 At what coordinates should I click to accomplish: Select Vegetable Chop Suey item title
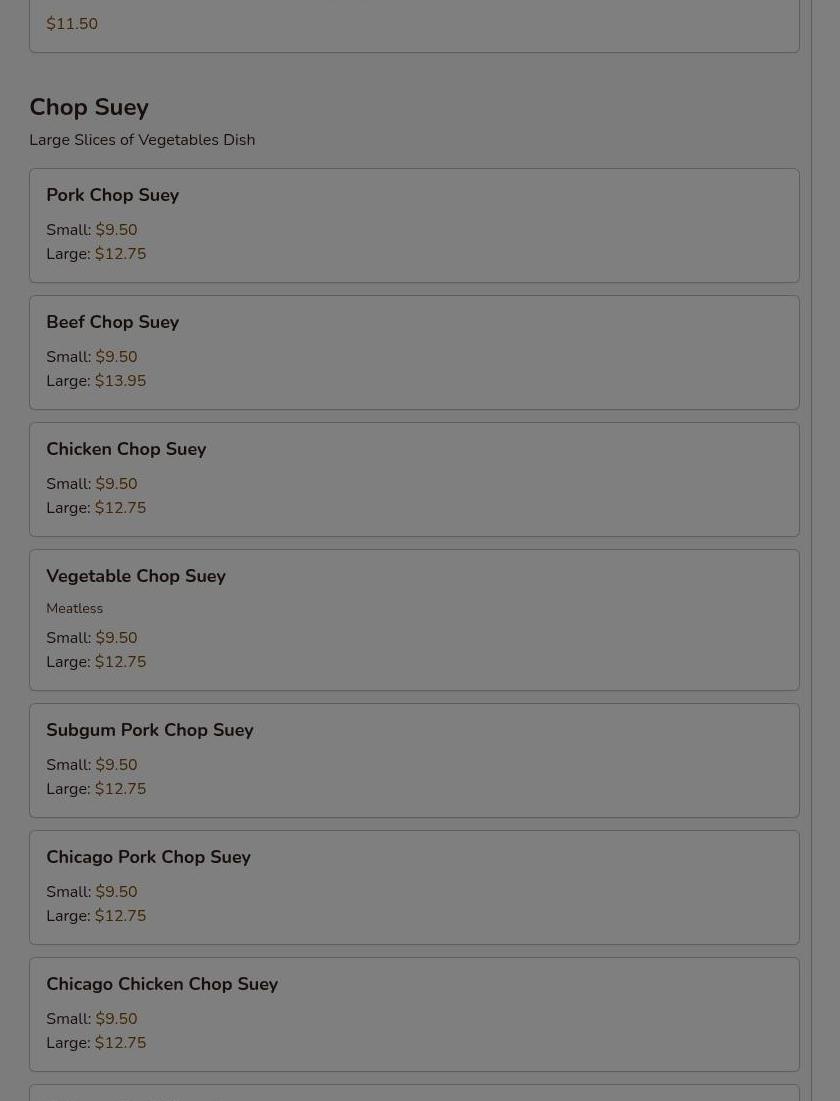coord(136,576)
